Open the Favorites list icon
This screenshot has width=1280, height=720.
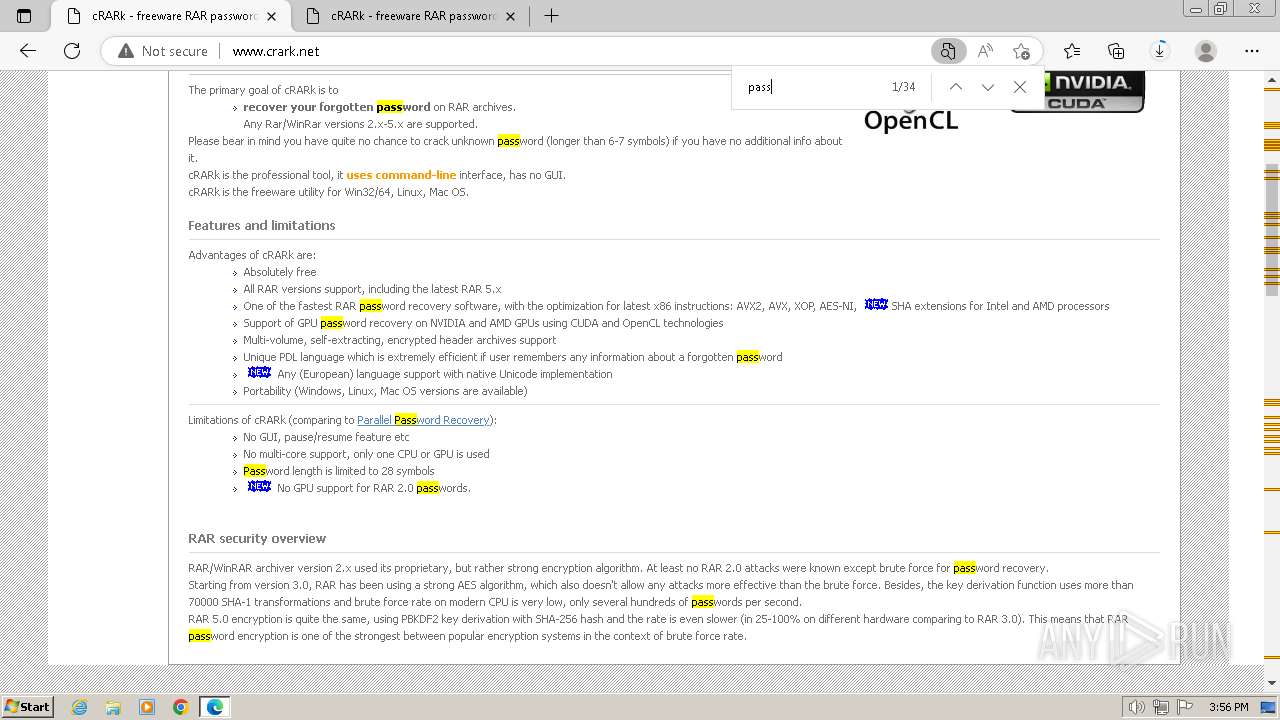[1072, 51]
